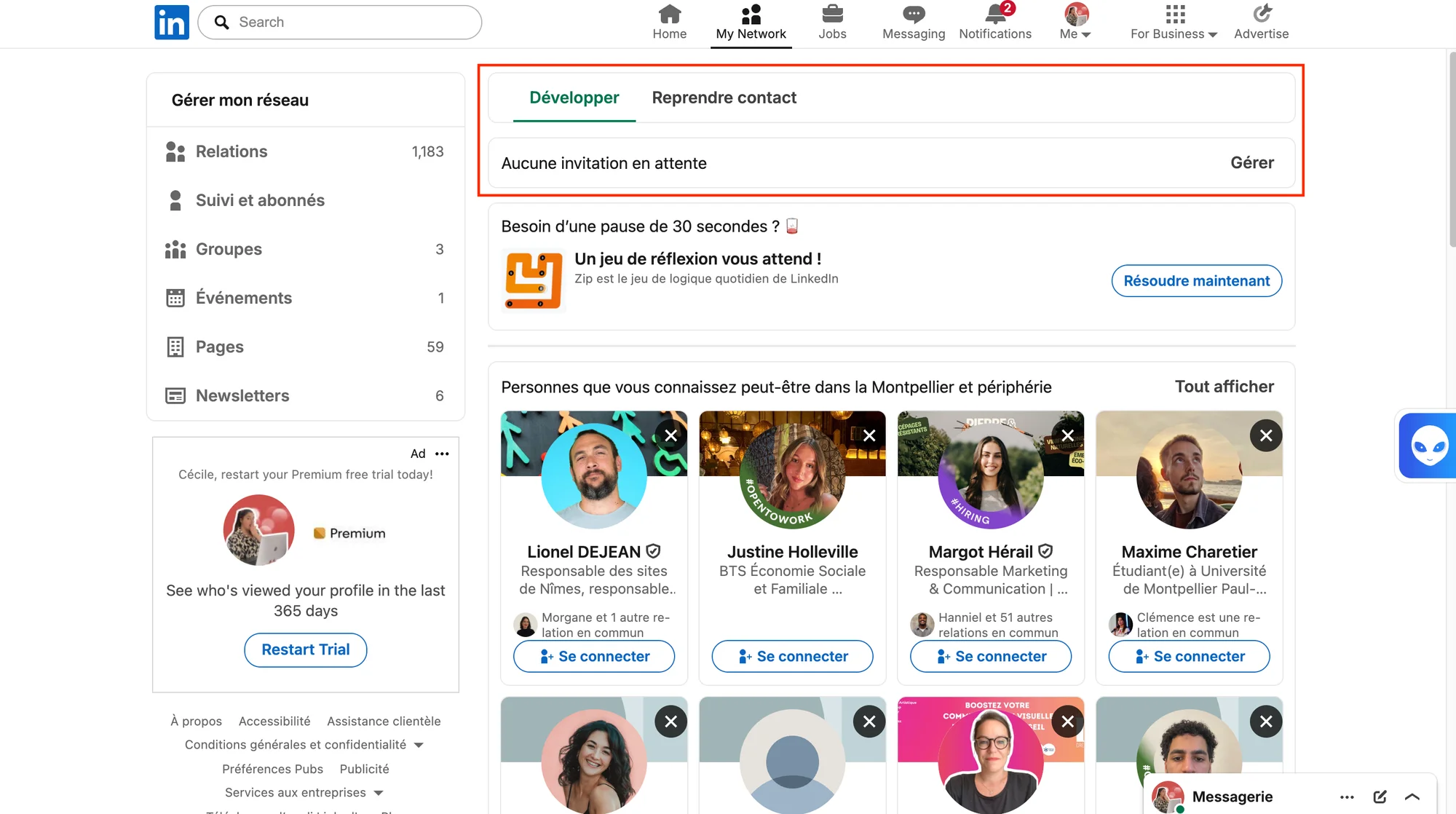Click Tout afficher link
Image resolution: width=1456 pixels, height=814 pixels.
1224,387
